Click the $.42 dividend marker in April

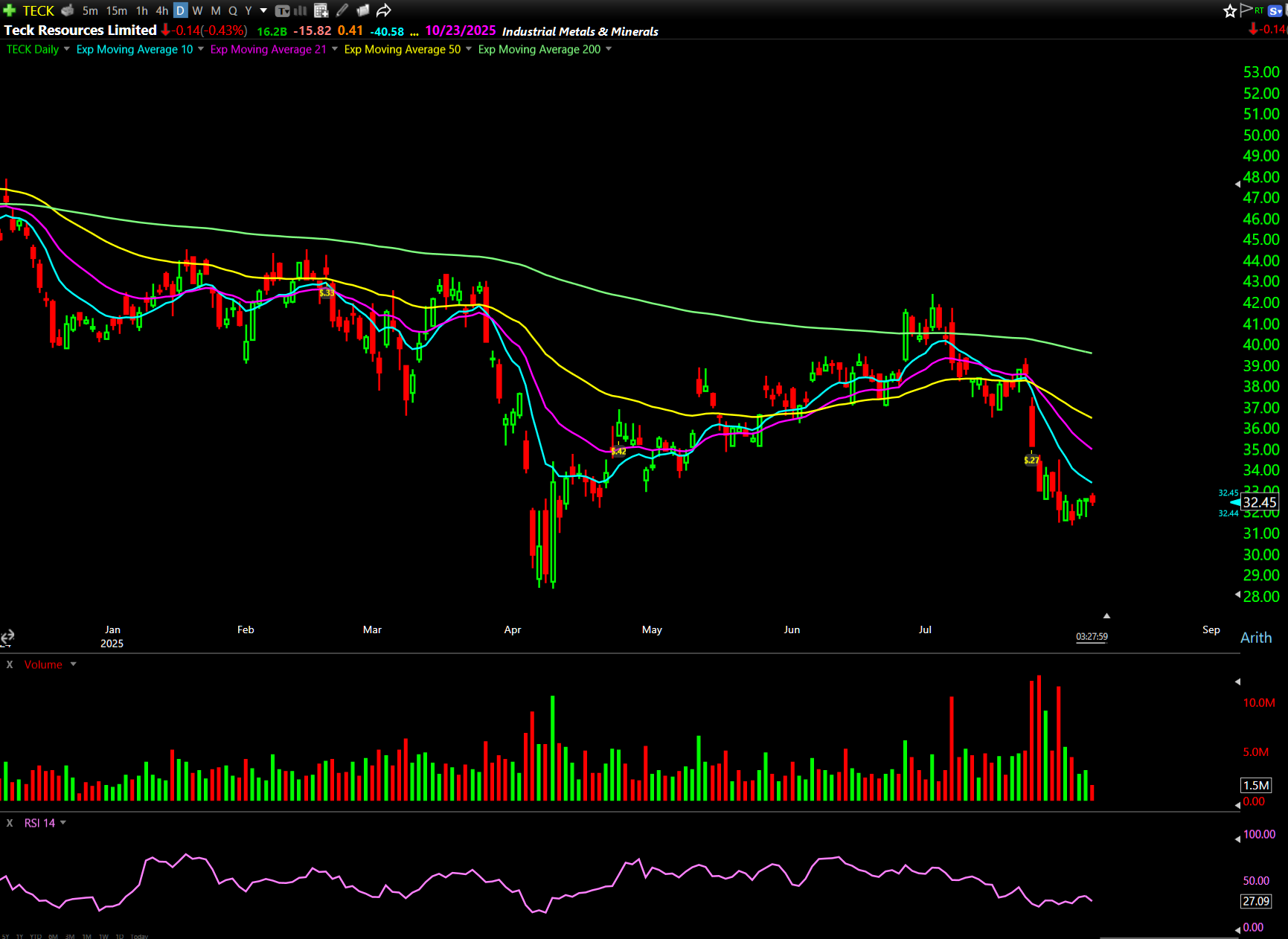618,452
